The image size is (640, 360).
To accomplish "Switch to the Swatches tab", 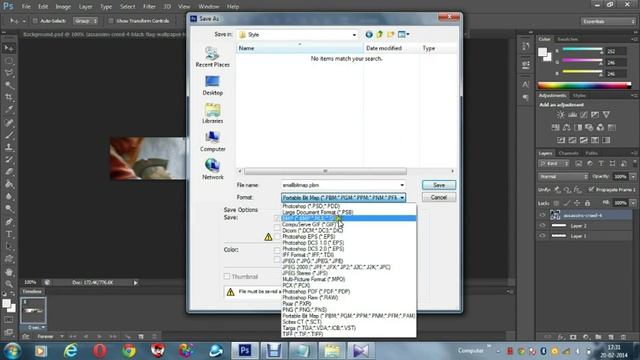I will tap(567, 39).
